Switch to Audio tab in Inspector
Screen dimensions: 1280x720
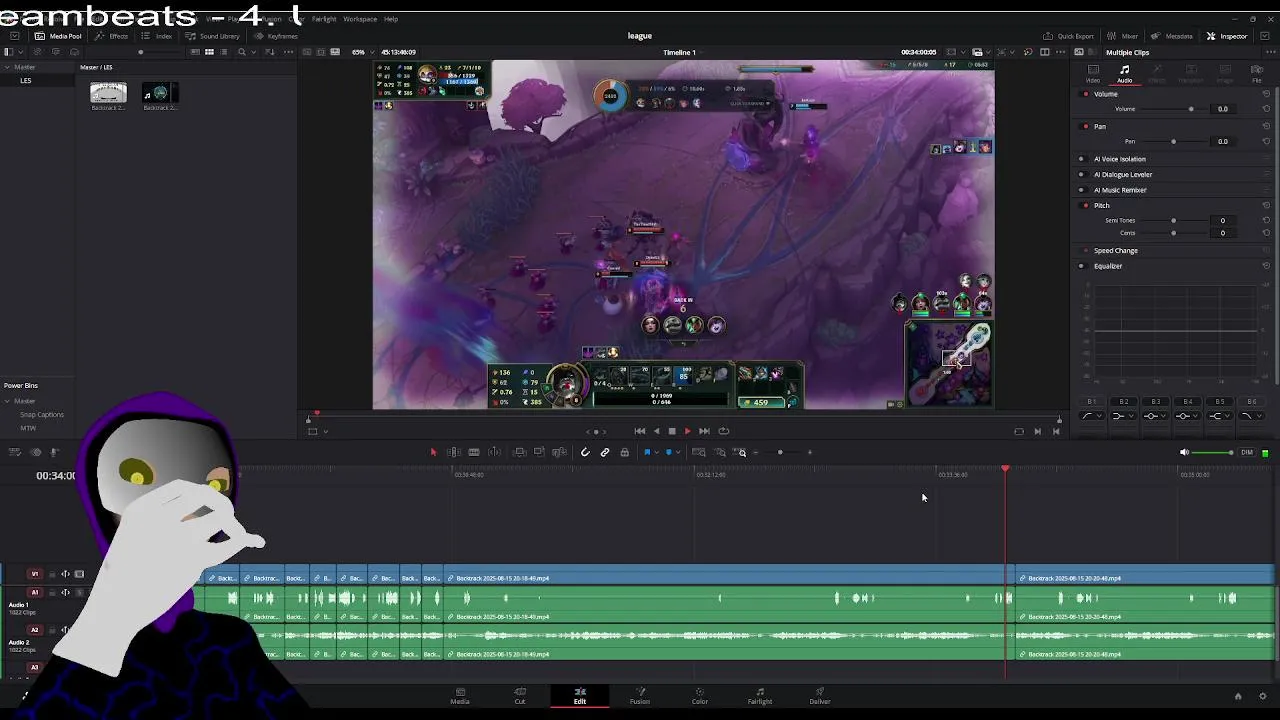pyautogui.click(x=1124, y=73)
